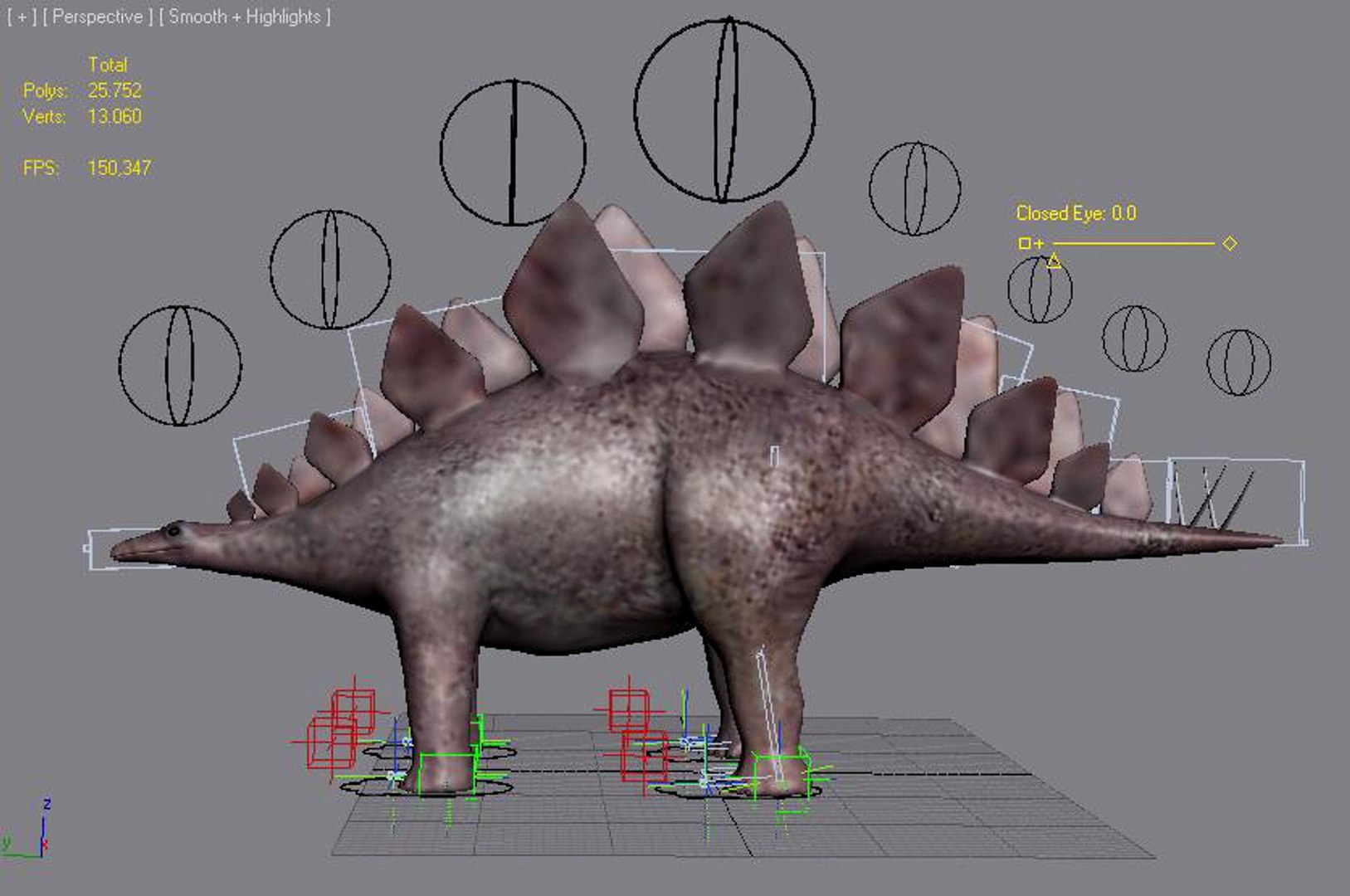The width and height of the screenshot is (1350, 896).
Task: Click the "Verts:" statistic value 13.060
Action: click(x=115, y=116)
